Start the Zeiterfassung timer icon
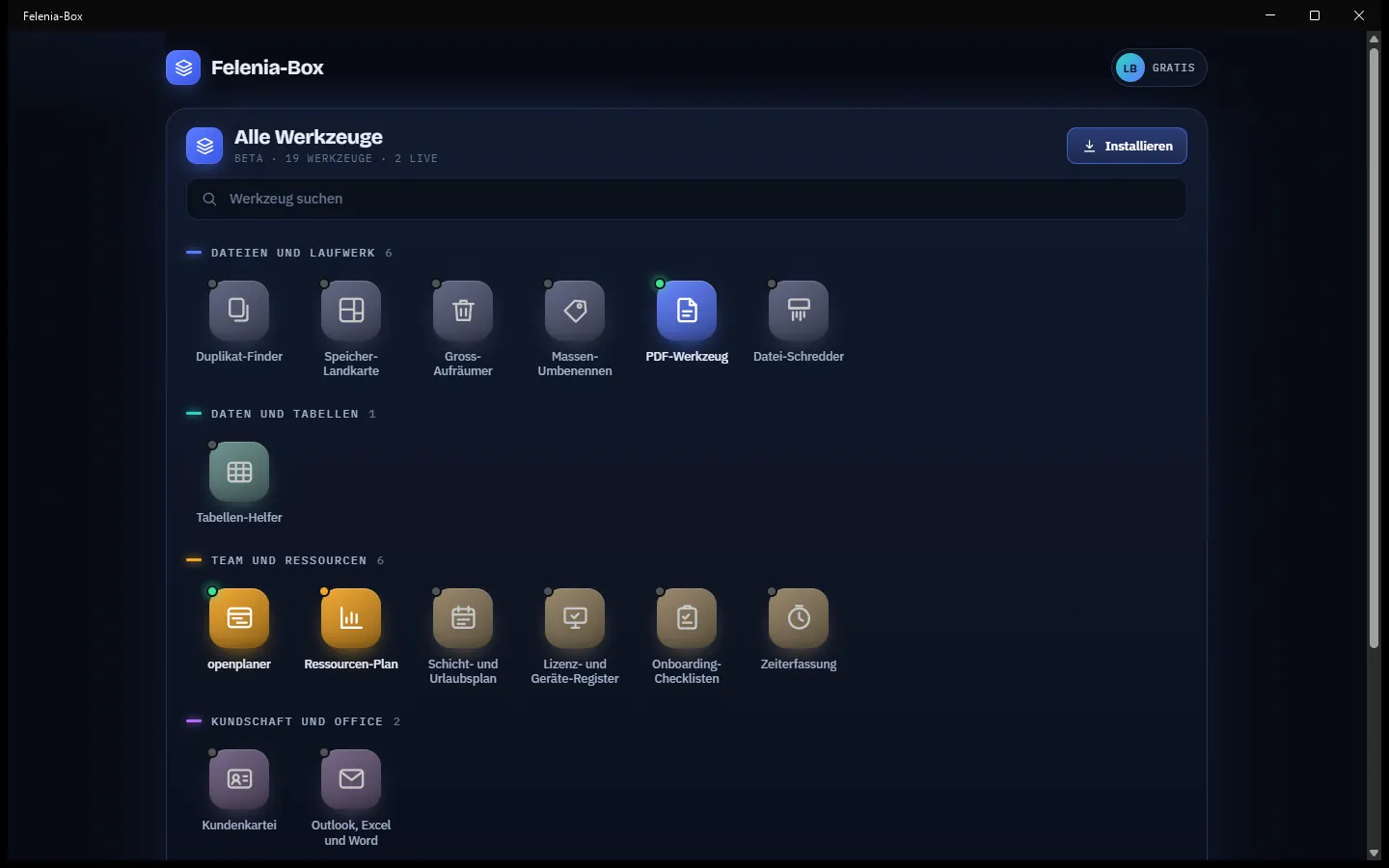 (799, 618)
